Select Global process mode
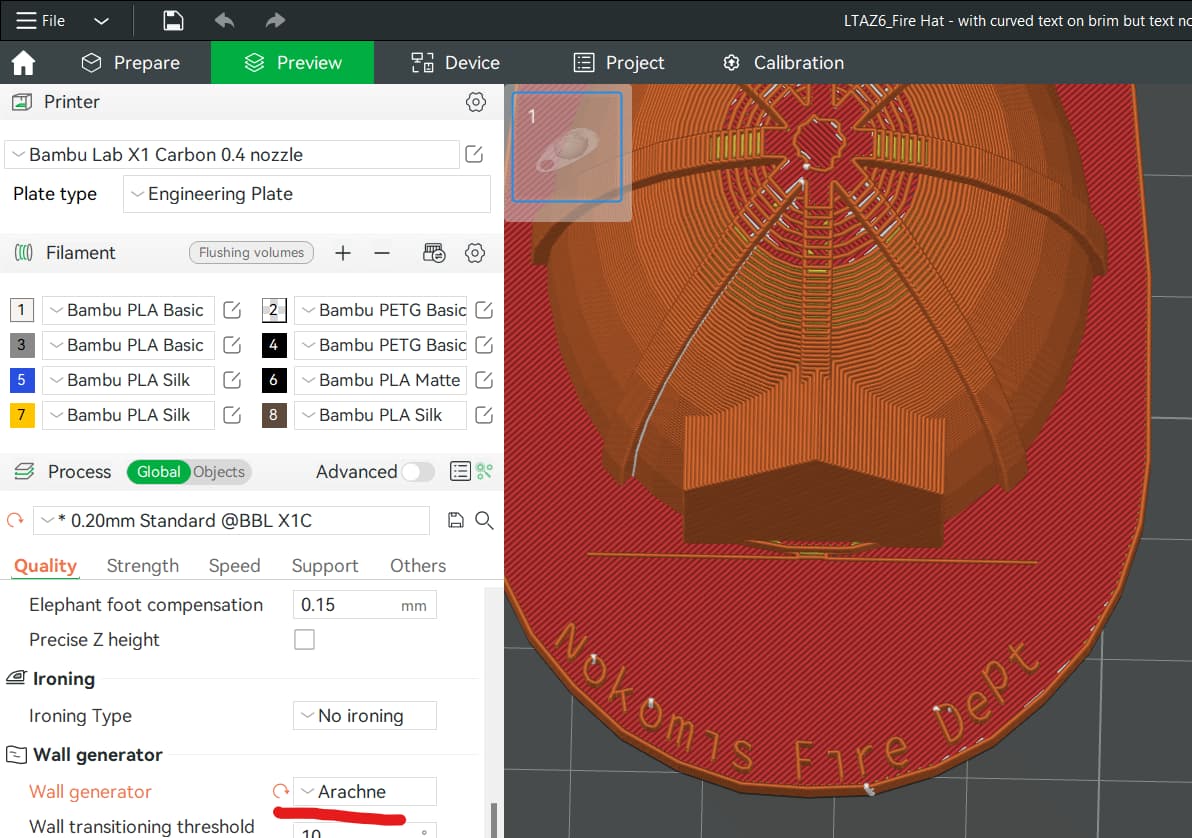Image resolution: width=1192 pixels, height=838 pixels. click(x=158, y=471)
